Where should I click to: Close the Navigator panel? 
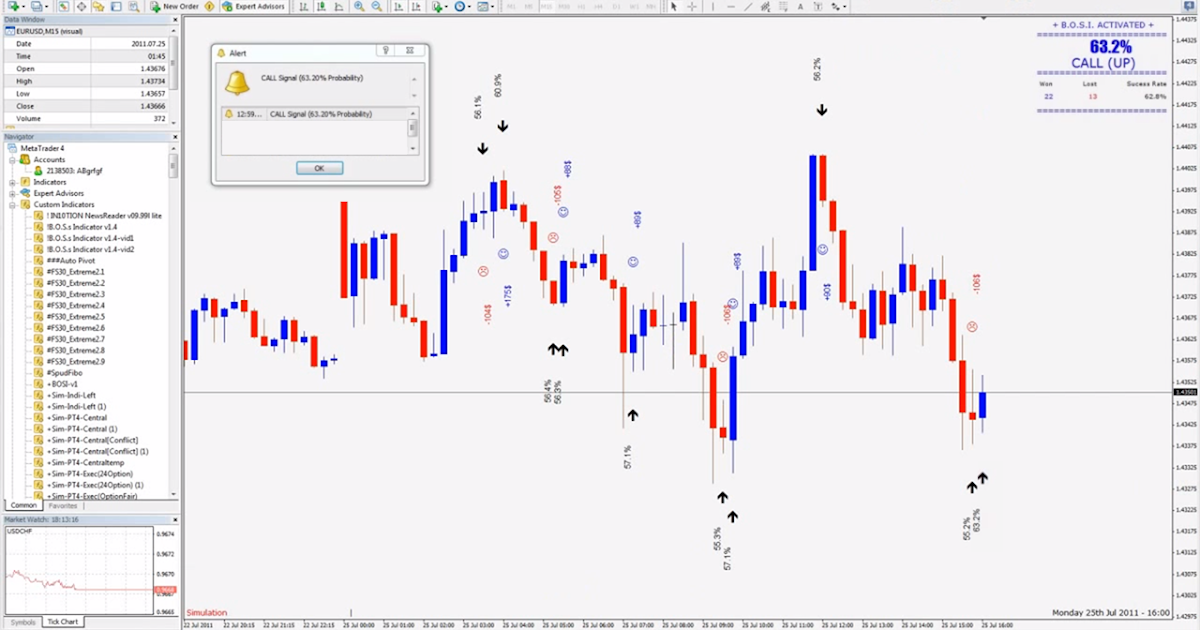[x=174, y=136]
